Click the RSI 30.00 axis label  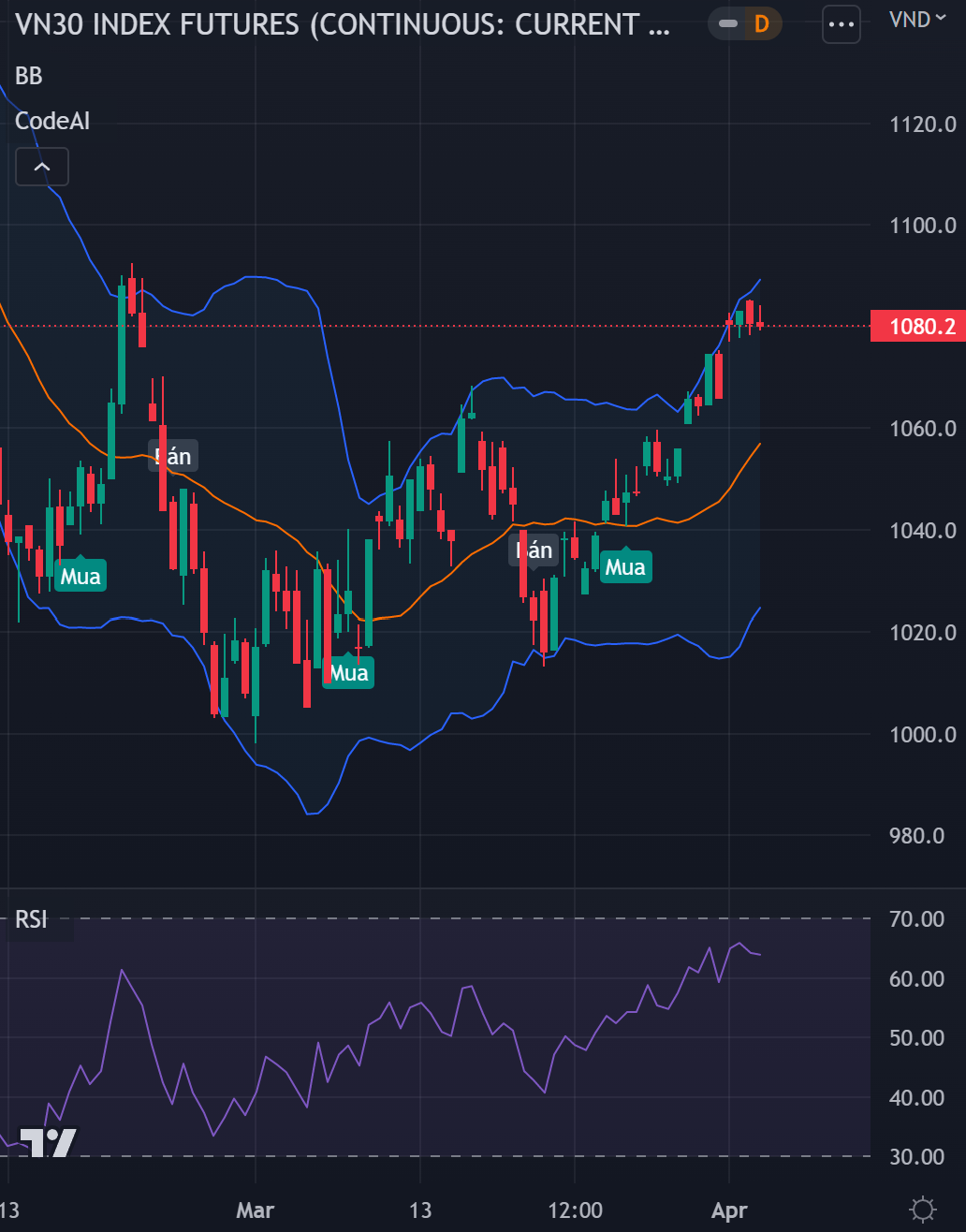(917, 1157)
